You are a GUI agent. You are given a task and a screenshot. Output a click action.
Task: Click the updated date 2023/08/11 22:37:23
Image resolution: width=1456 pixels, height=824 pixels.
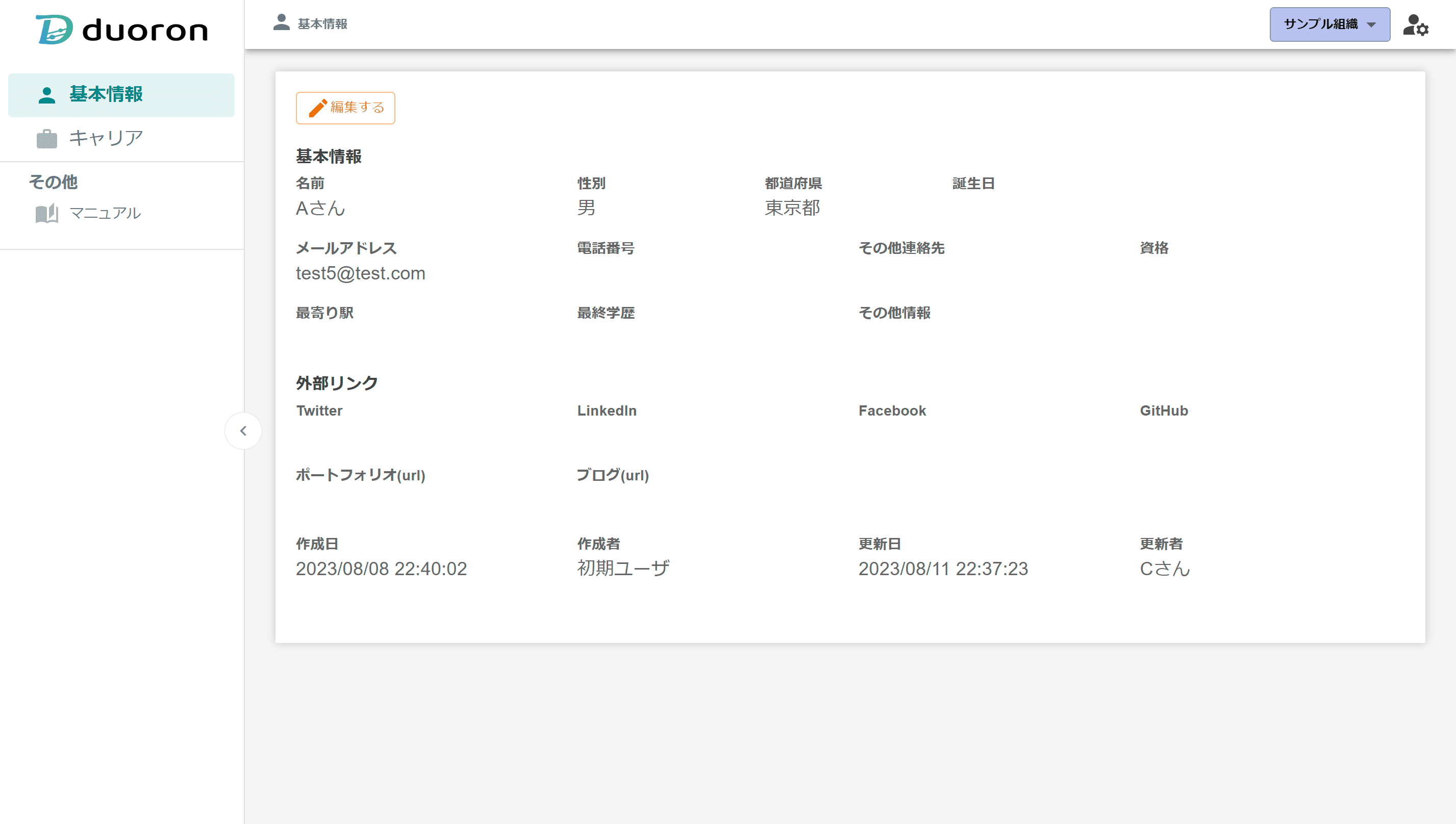coord(943,569)
